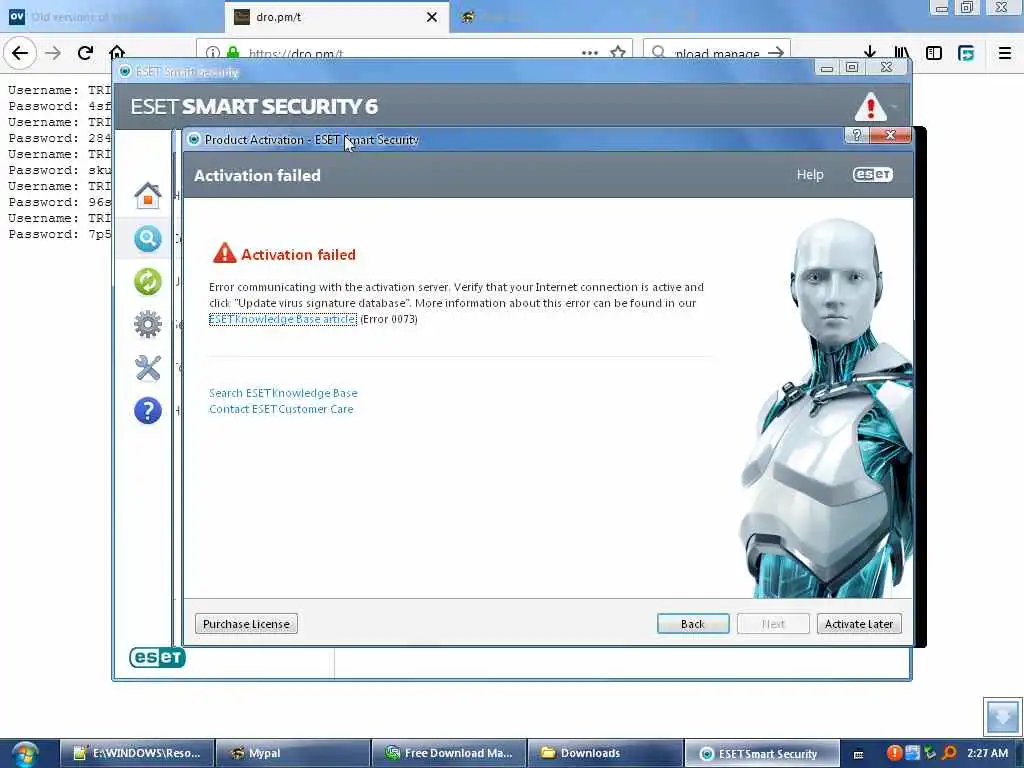
Task: Close the dro.pm/t tab
Action: click(x=432, y=17)
